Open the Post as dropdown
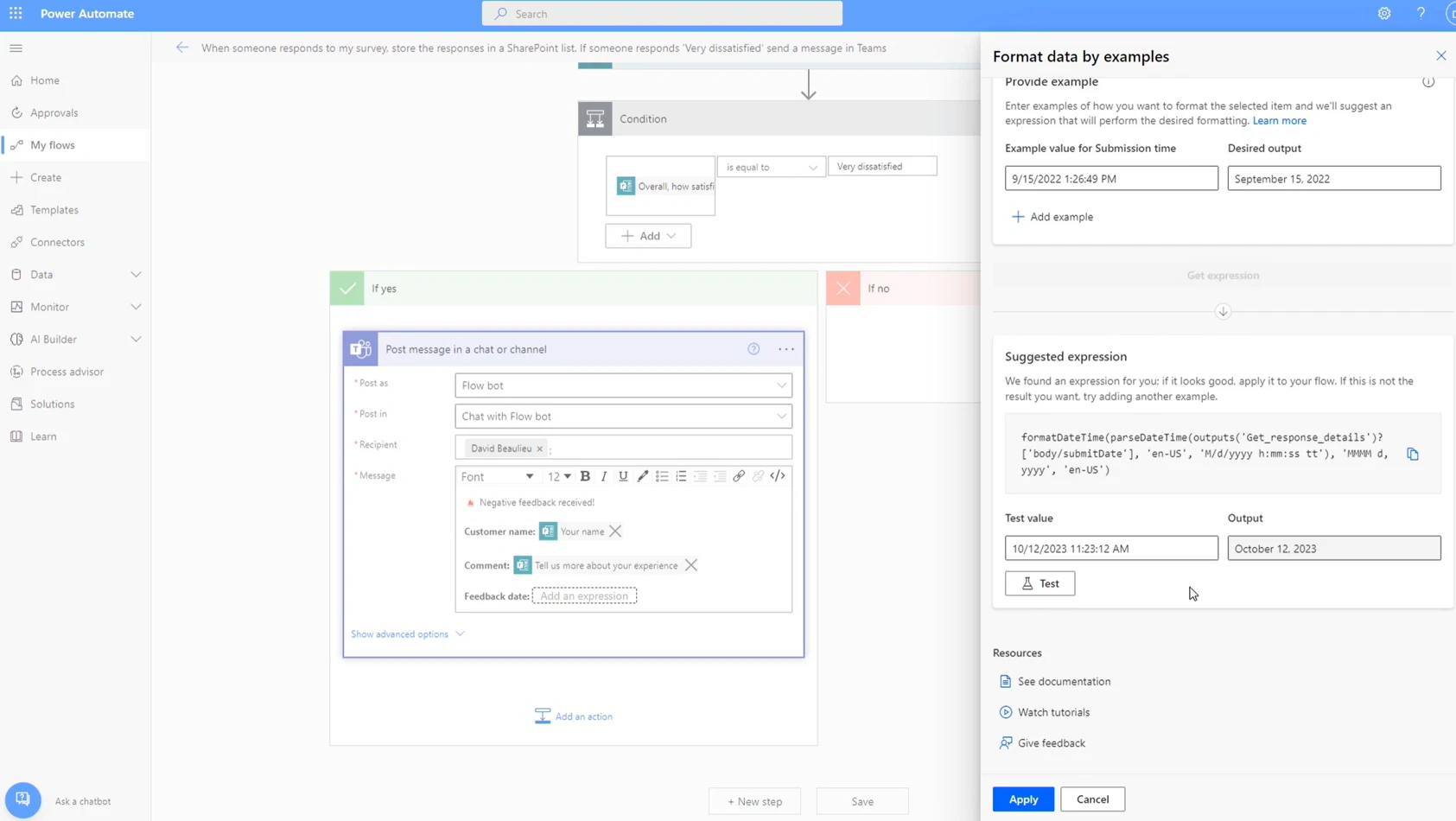This screenshot has width=1456, height=821. [623, 385]
